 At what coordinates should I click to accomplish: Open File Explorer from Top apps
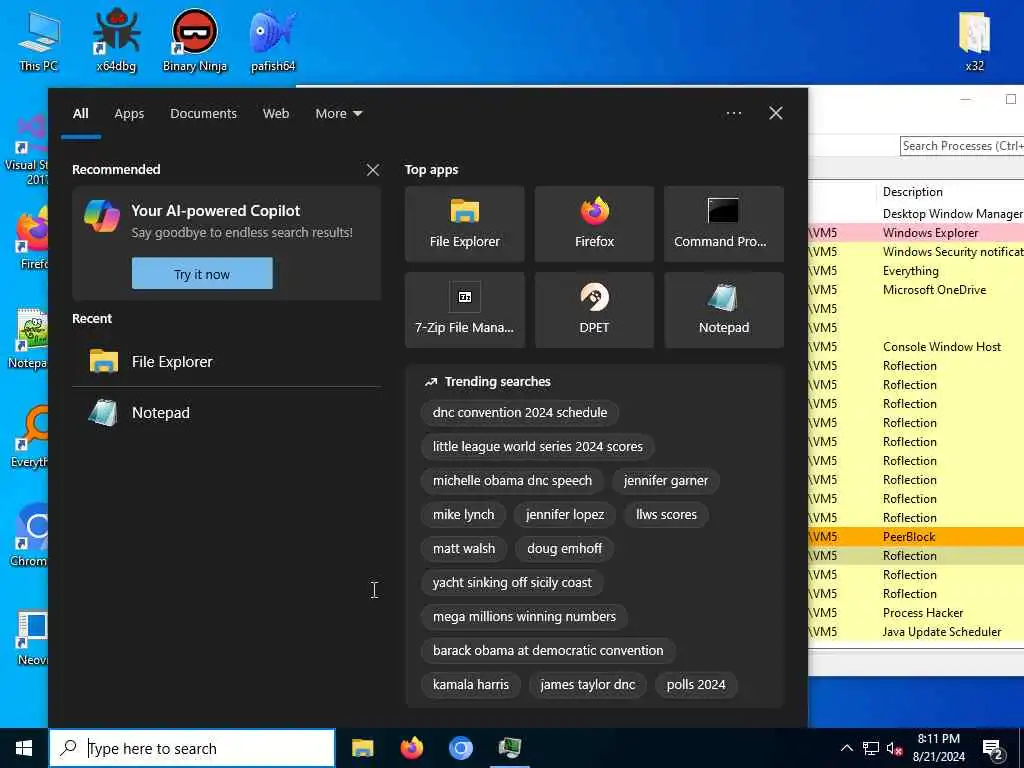[464, 224]
